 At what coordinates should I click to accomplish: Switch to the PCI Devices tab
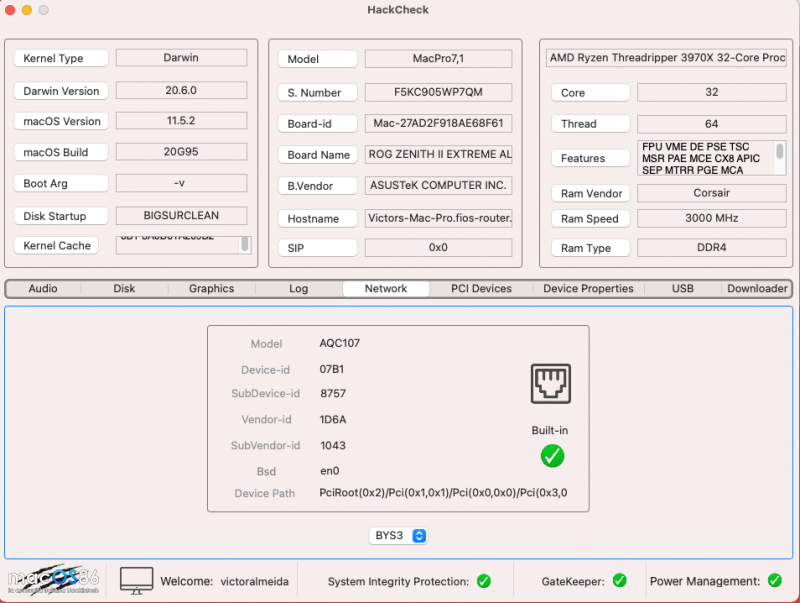tap(482, 288)
